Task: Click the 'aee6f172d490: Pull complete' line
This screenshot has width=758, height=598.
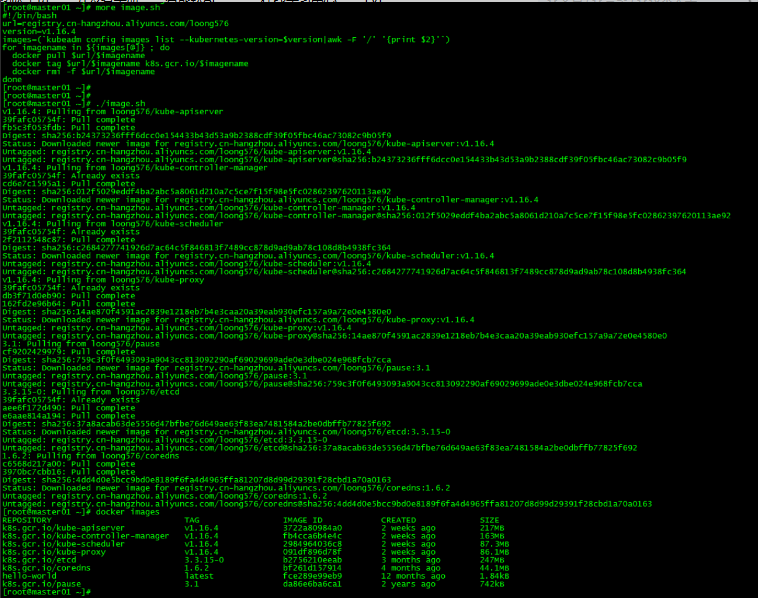Action: click(x=69, y=408)
